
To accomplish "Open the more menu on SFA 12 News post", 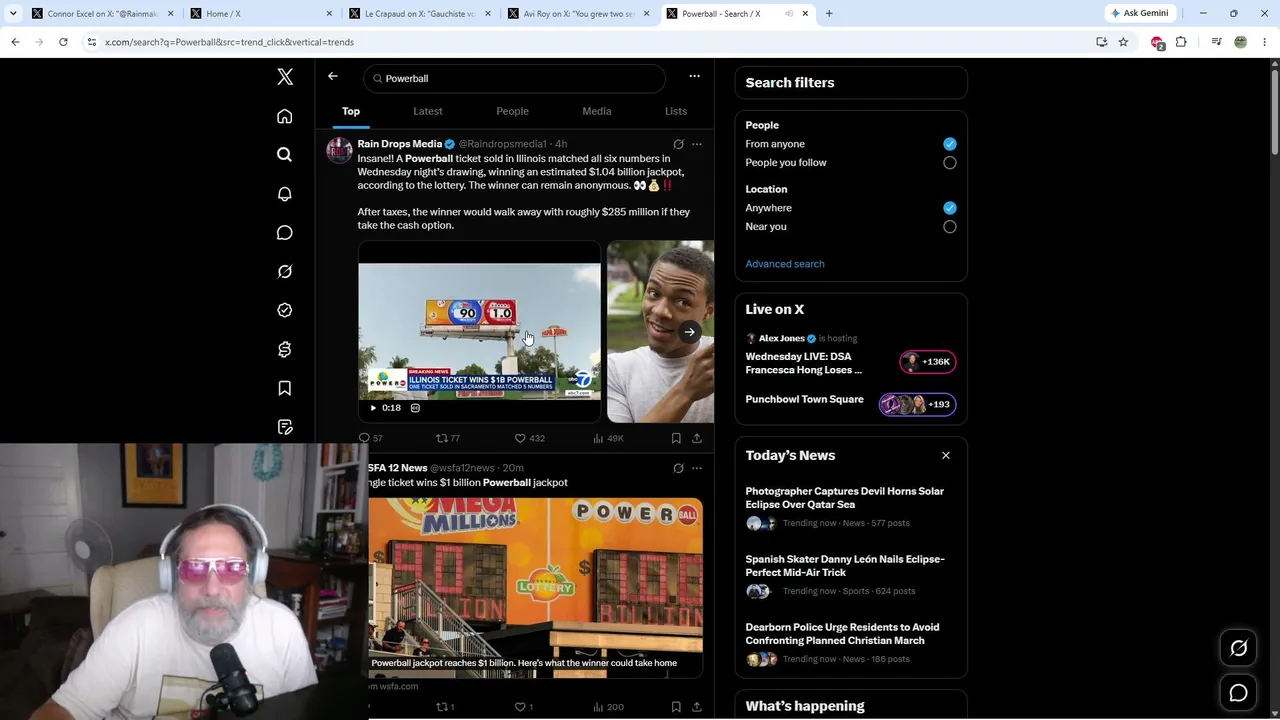I will [697, 468].
